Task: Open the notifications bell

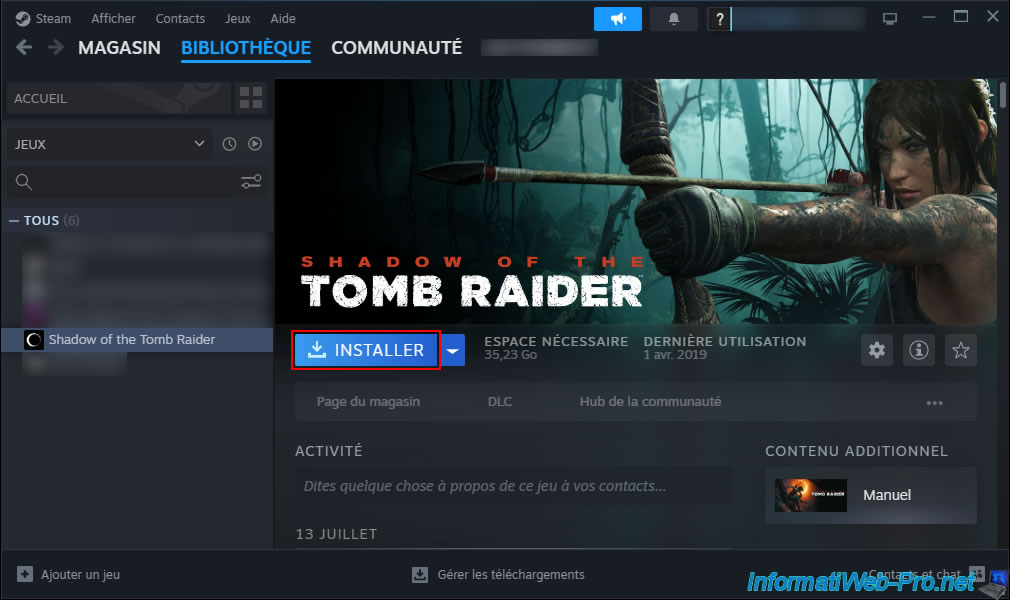Action: [674, 19]
